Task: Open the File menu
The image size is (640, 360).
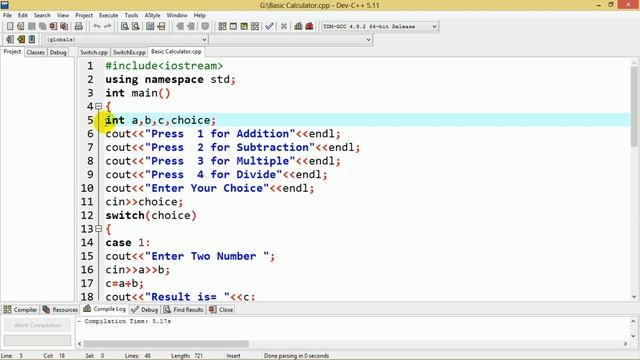Action: coord(7,16)
